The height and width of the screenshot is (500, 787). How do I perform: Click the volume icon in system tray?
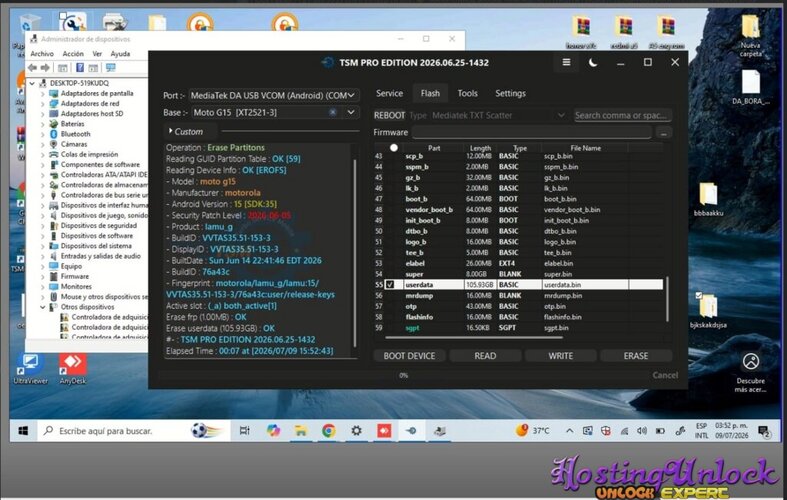point(641,431)
